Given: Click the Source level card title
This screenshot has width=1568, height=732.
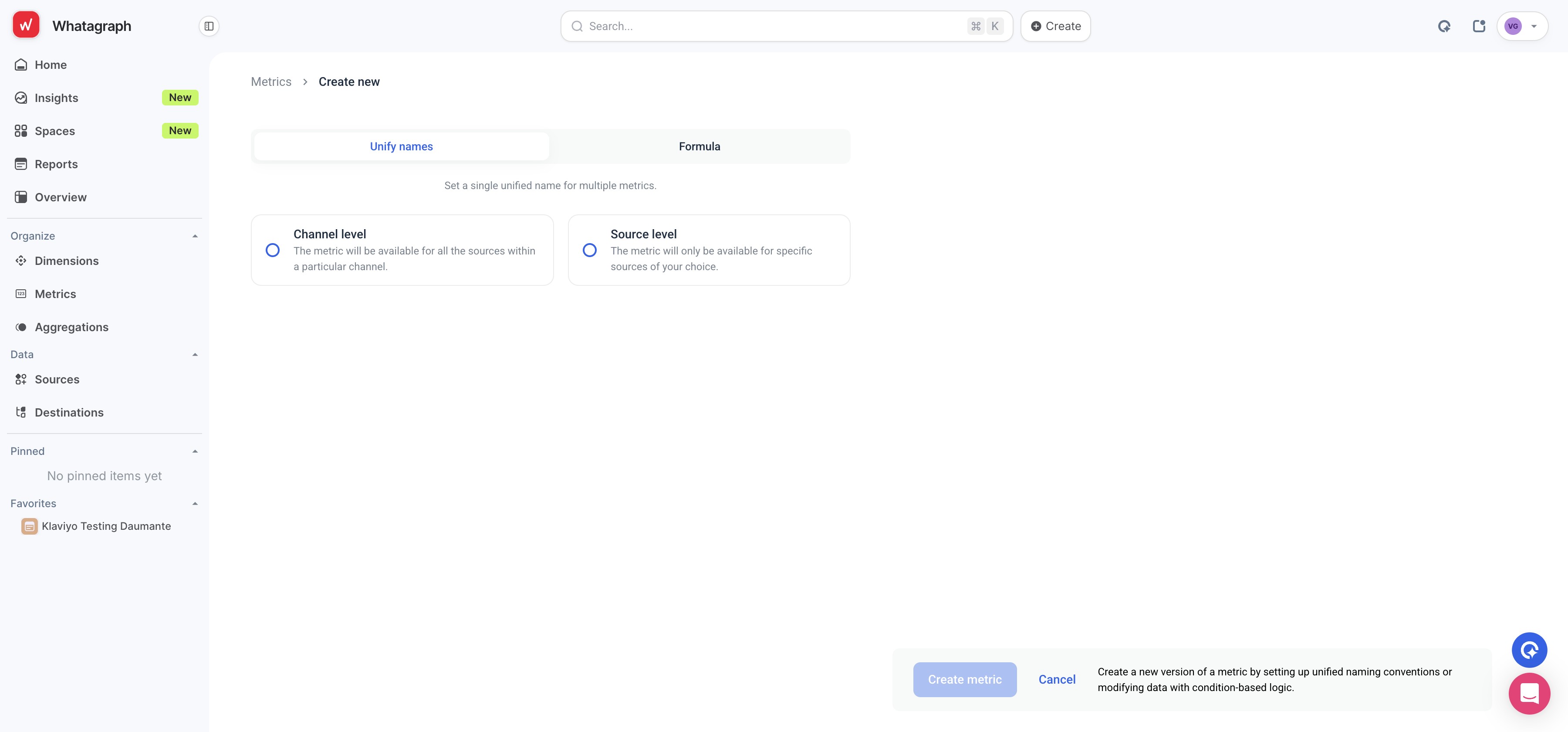Looking at the screenshot, I should coord(643,234).
